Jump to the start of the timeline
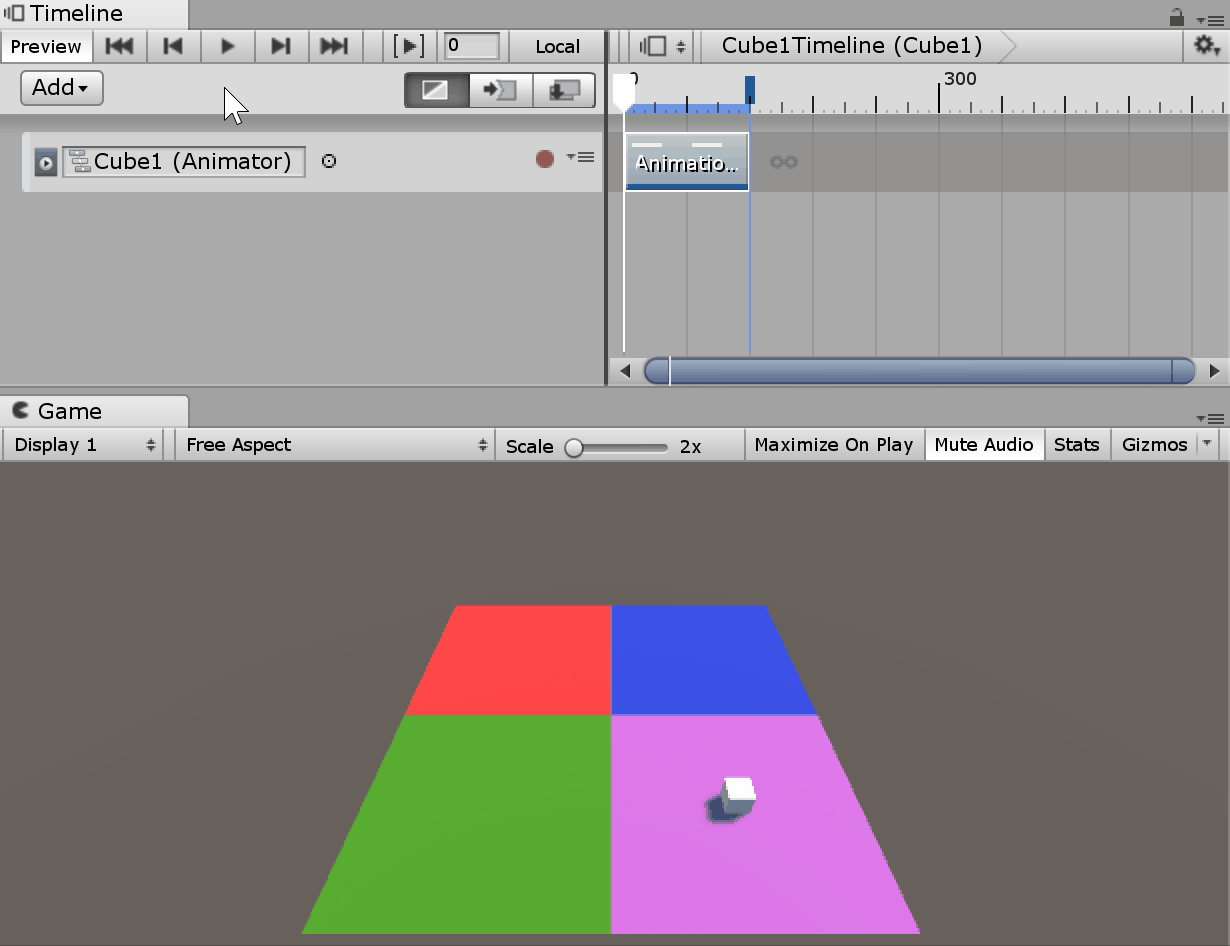 click(x=120, y=46)
